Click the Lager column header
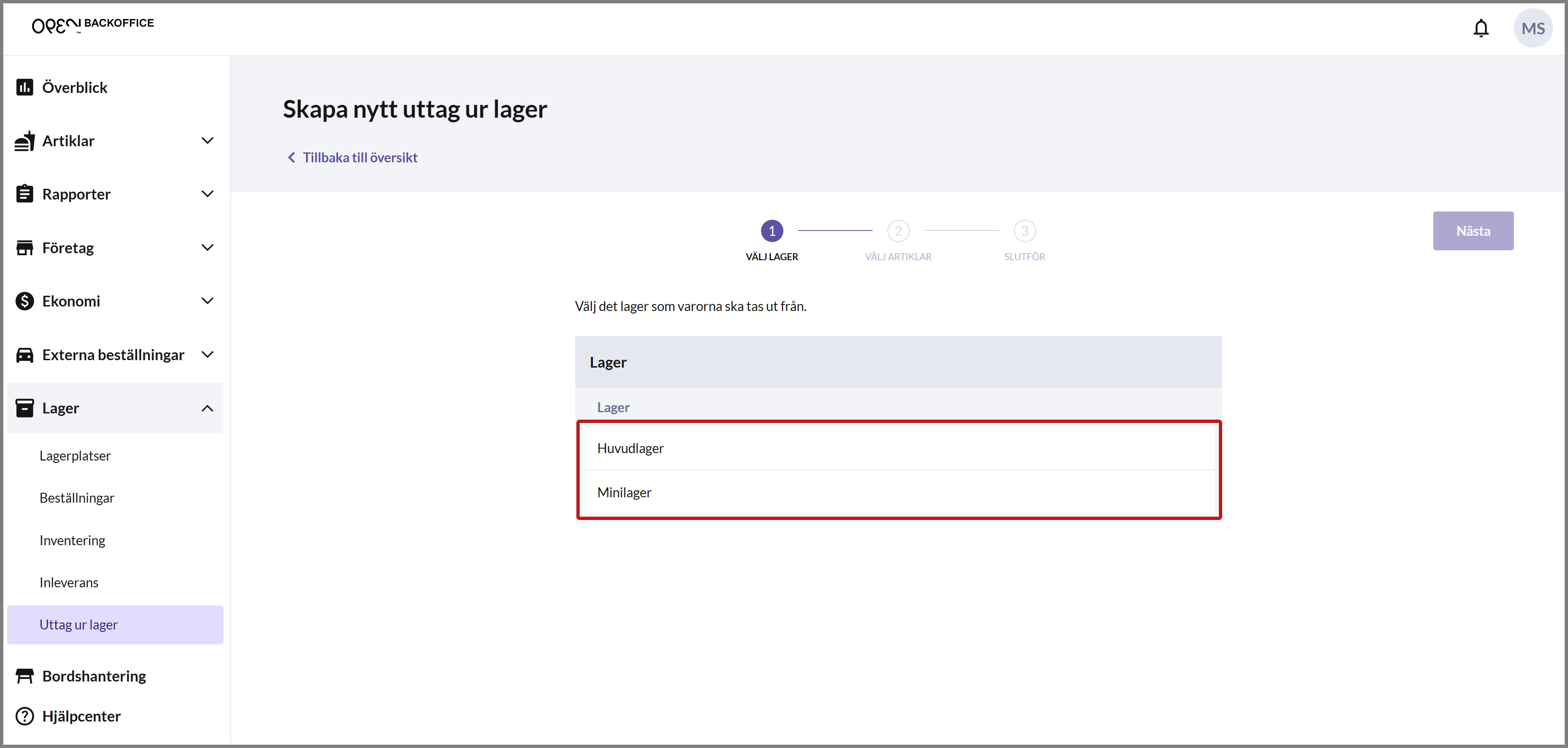This screenshot has width=1568, height=748. click(613, 407)
